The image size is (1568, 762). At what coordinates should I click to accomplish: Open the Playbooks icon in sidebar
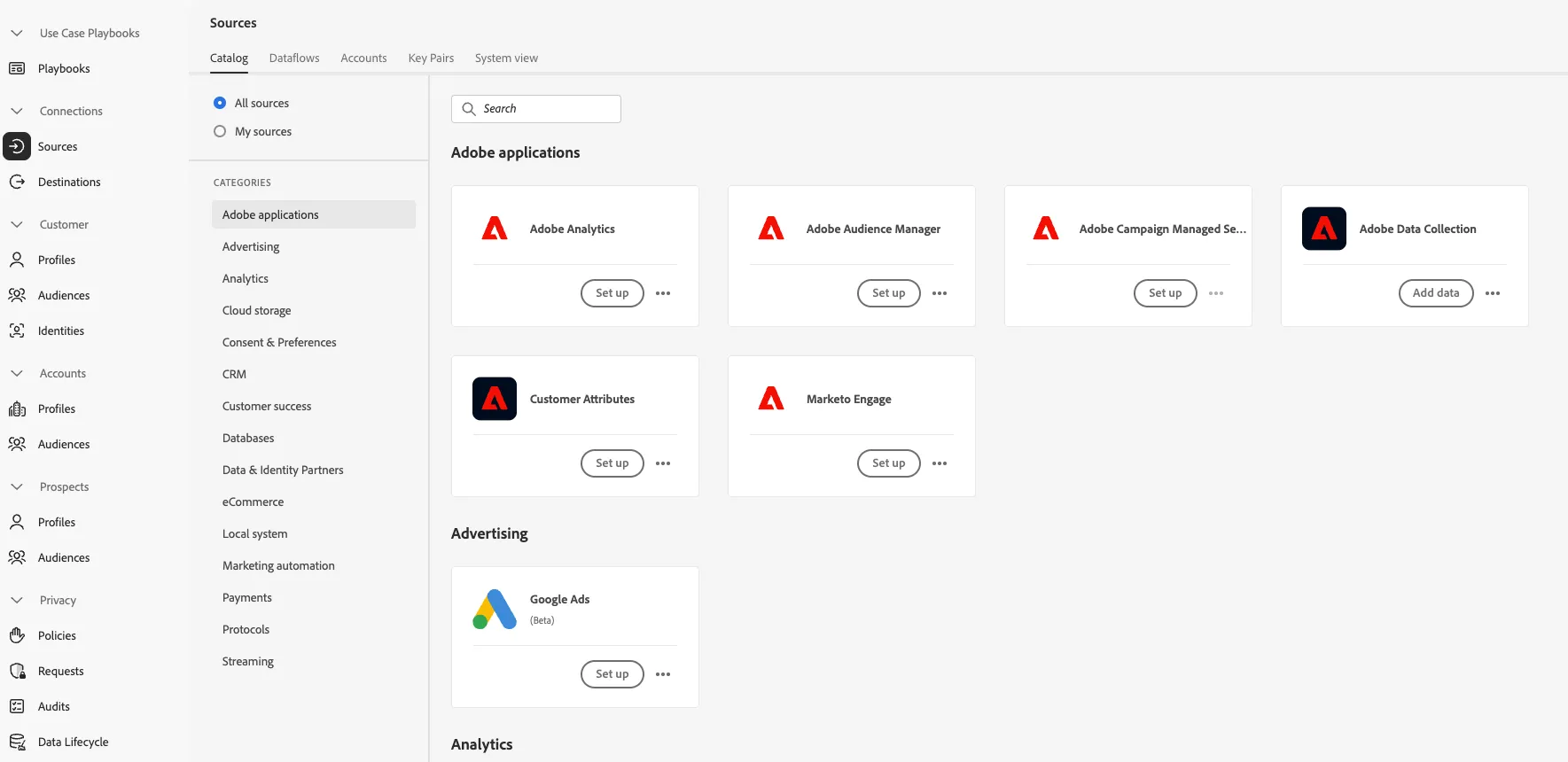tap(17, 68)
